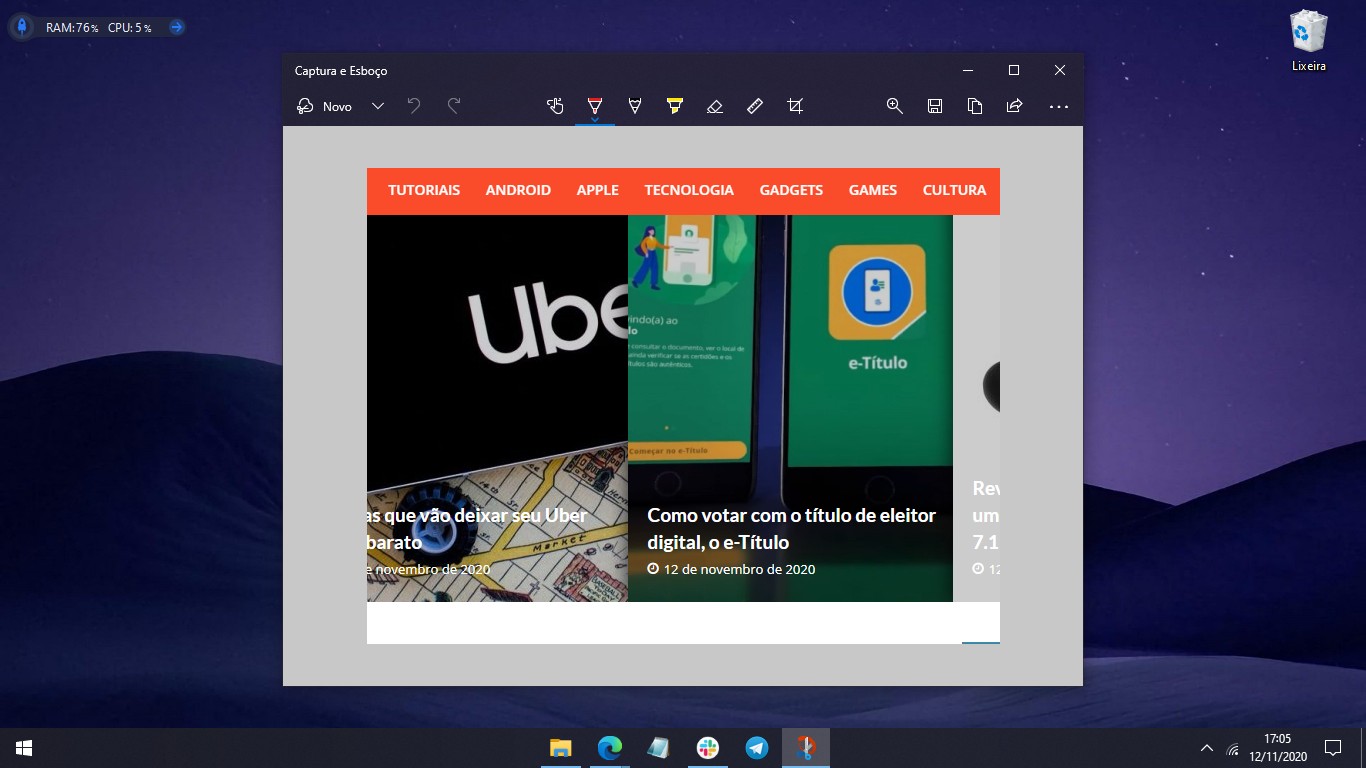Open the notification action center

coord(1332,748)
